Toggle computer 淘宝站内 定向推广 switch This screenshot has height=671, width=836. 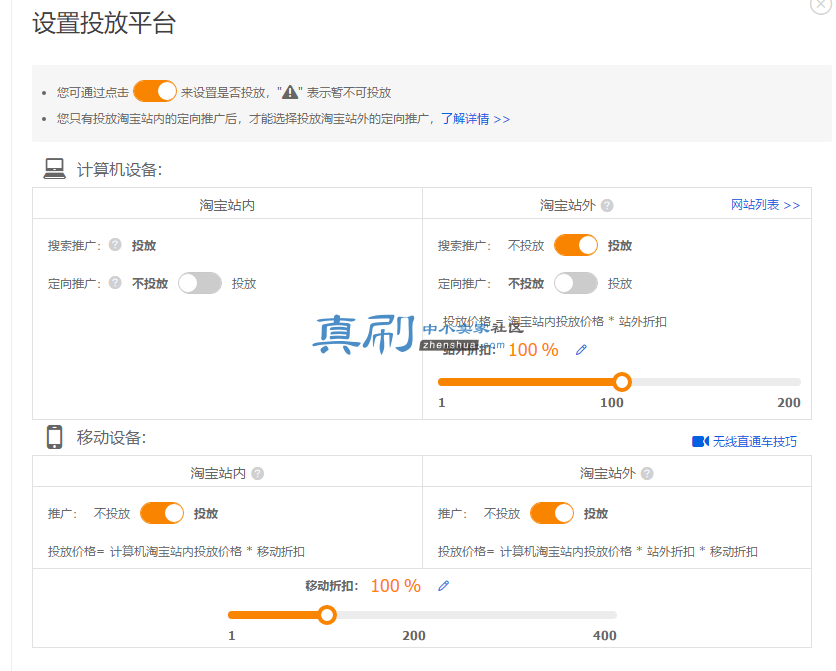200,283
